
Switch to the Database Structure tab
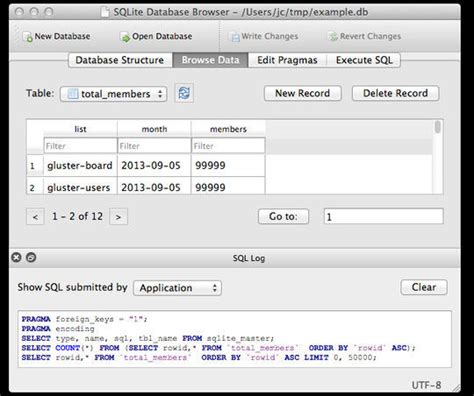click(x=120, y=60)
